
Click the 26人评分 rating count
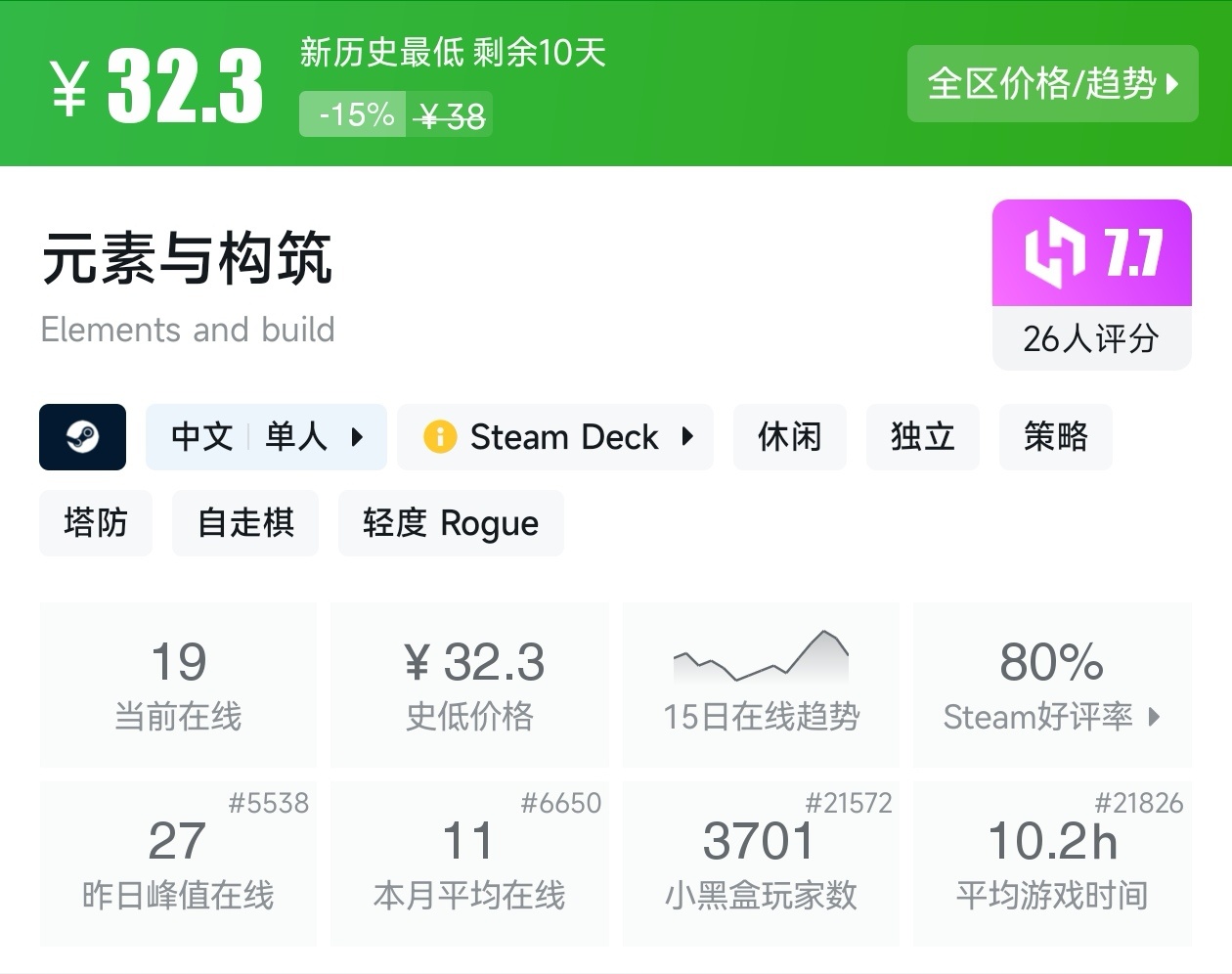pos(1091,338)
